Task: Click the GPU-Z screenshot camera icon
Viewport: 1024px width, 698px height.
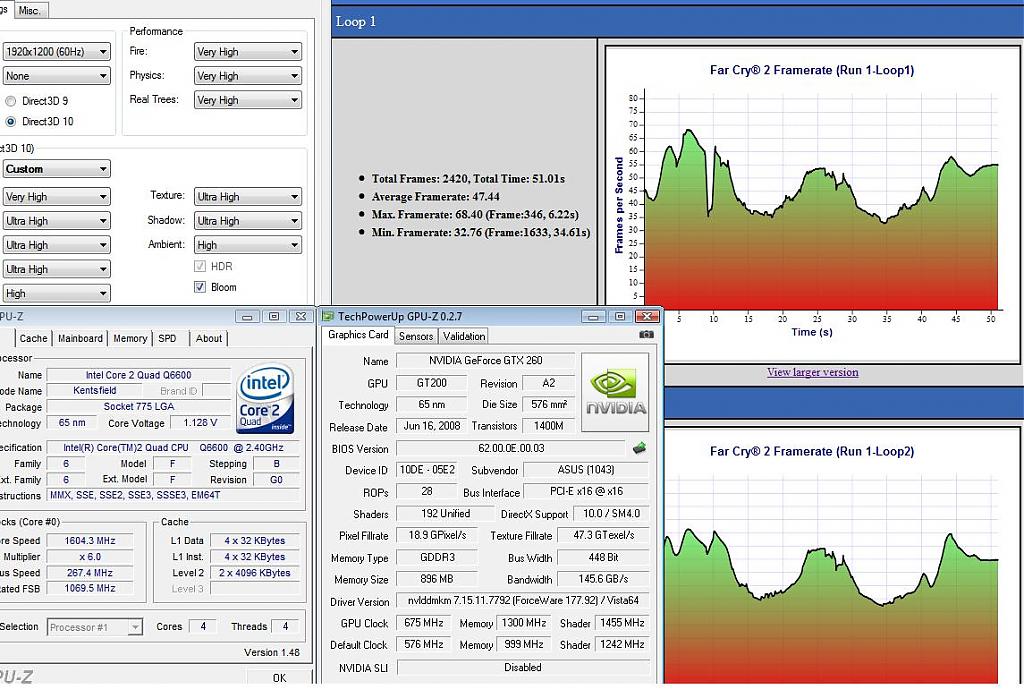Action: pyautogui.click(x=646, y=334)
